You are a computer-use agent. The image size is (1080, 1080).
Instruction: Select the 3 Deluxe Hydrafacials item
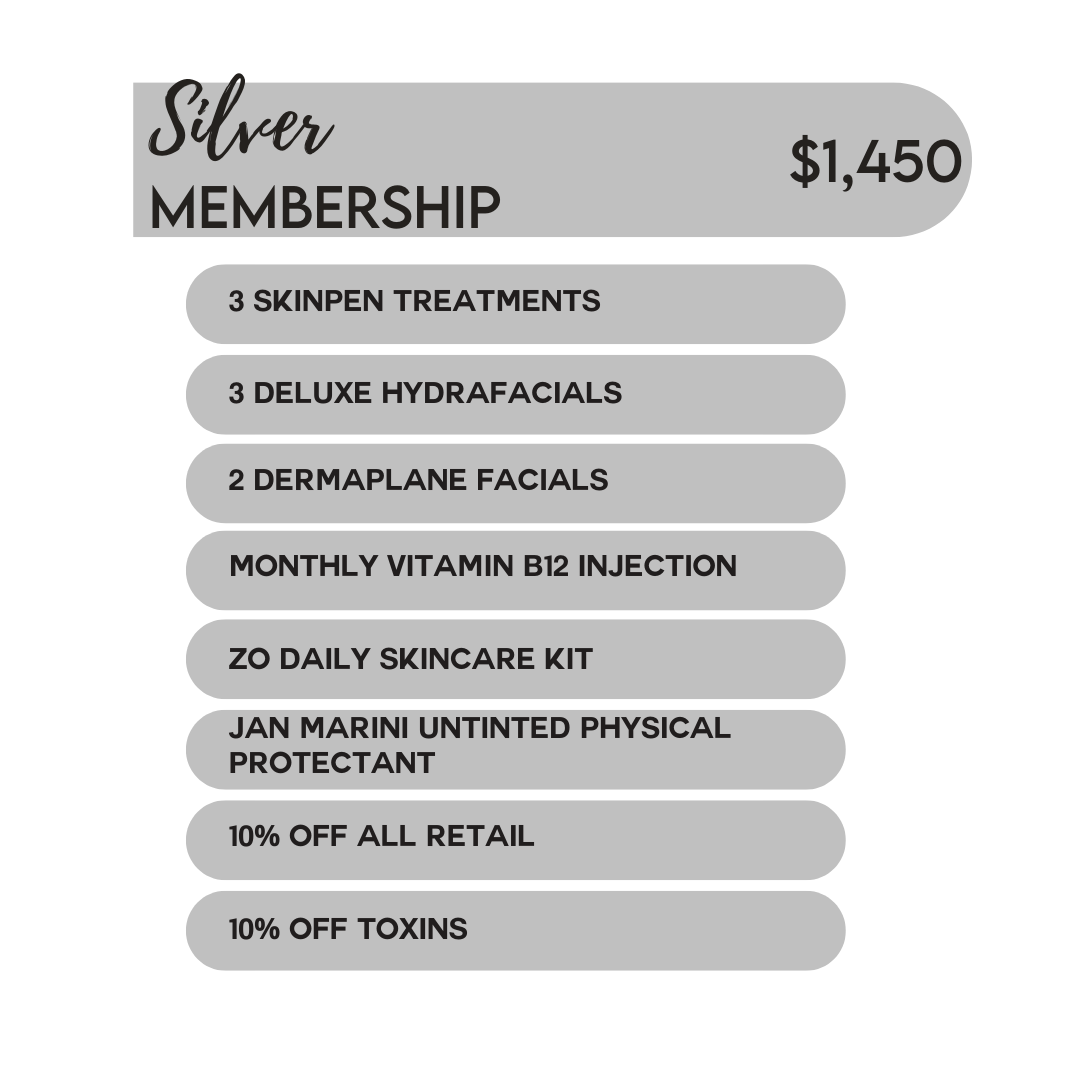pyautogui.click(x=515, y=395)
